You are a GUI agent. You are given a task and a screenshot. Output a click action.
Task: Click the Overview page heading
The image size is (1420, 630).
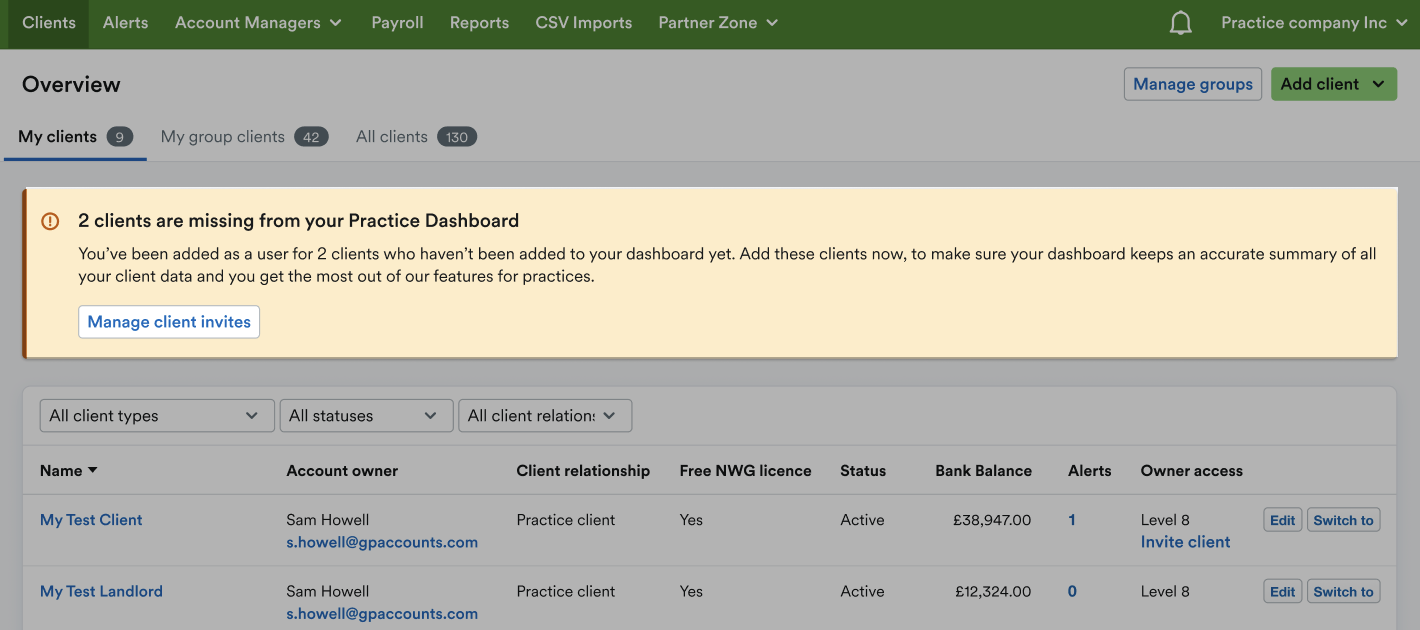tap(71, 85)
